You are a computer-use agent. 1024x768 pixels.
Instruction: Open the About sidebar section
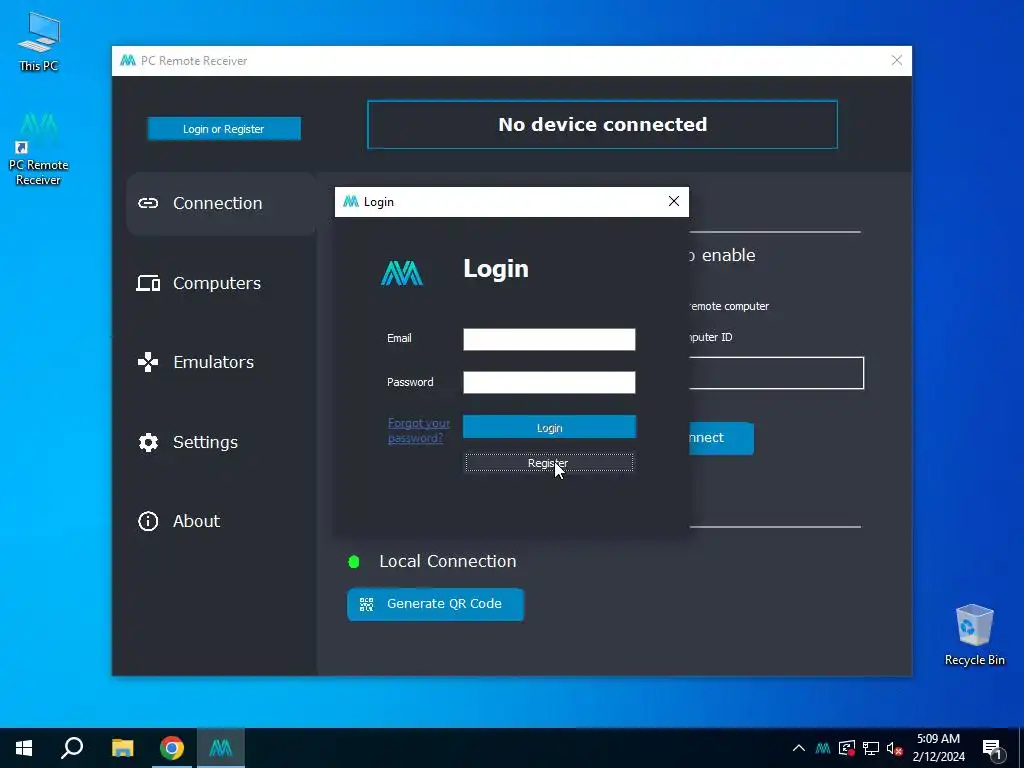(x=179, y=521)
